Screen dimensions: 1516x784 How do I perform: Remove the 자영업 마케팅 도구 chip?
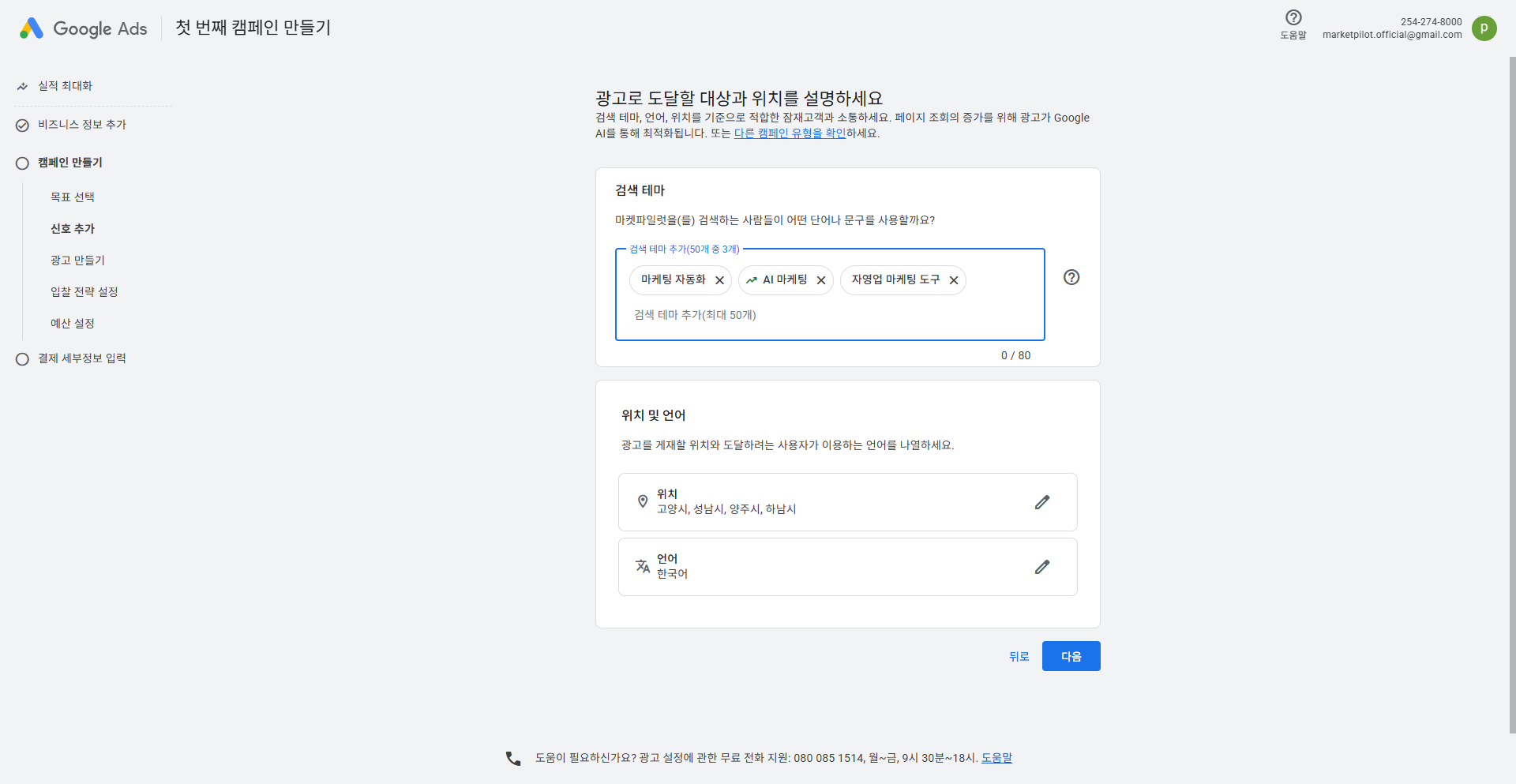coord(954,280)
